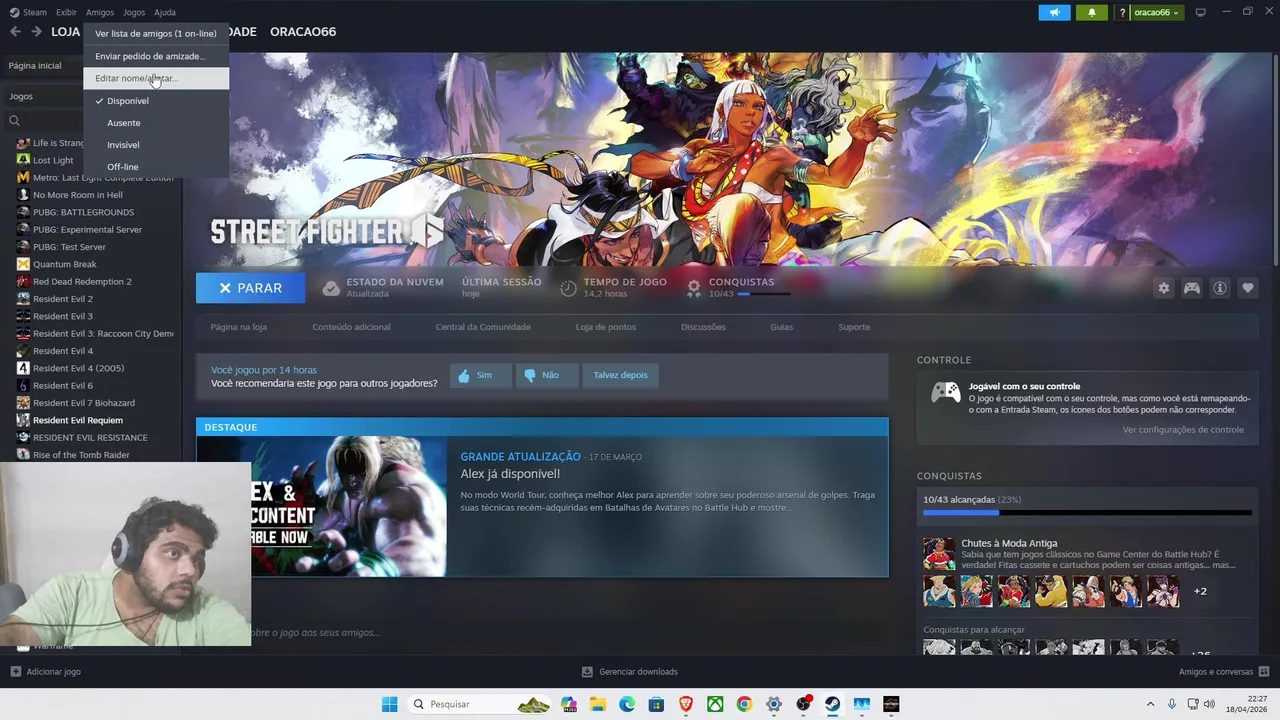
Task: Open the Jogos menu in menu bar
Action: 134,12
